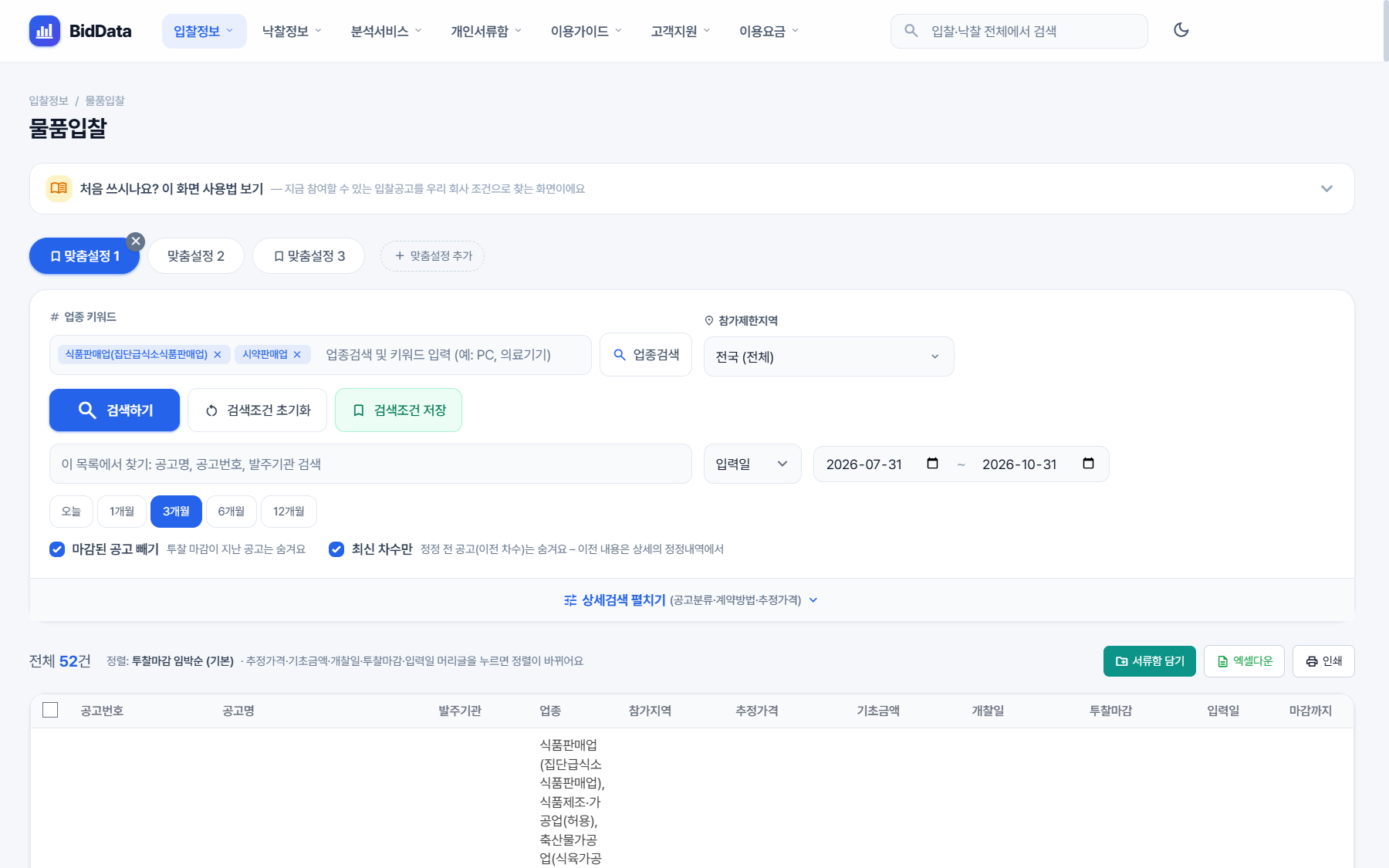Click the search magnifier in global search
Screen dimensions: 1389x868
[911, 31]
